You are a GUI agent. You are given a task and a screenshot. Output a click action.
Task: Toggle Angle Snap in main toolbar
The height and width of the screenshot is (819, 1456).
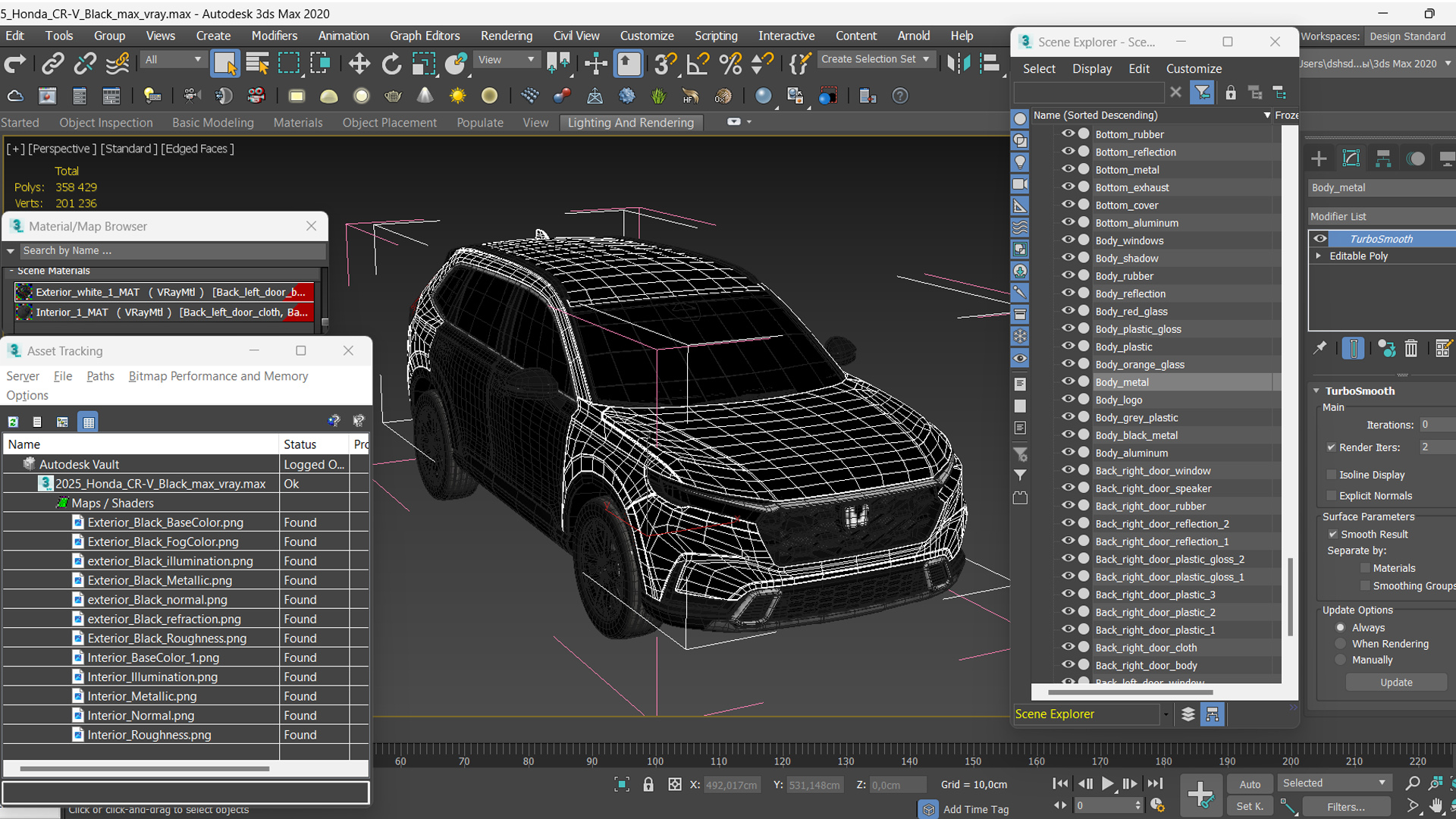(x=697, y=64)
